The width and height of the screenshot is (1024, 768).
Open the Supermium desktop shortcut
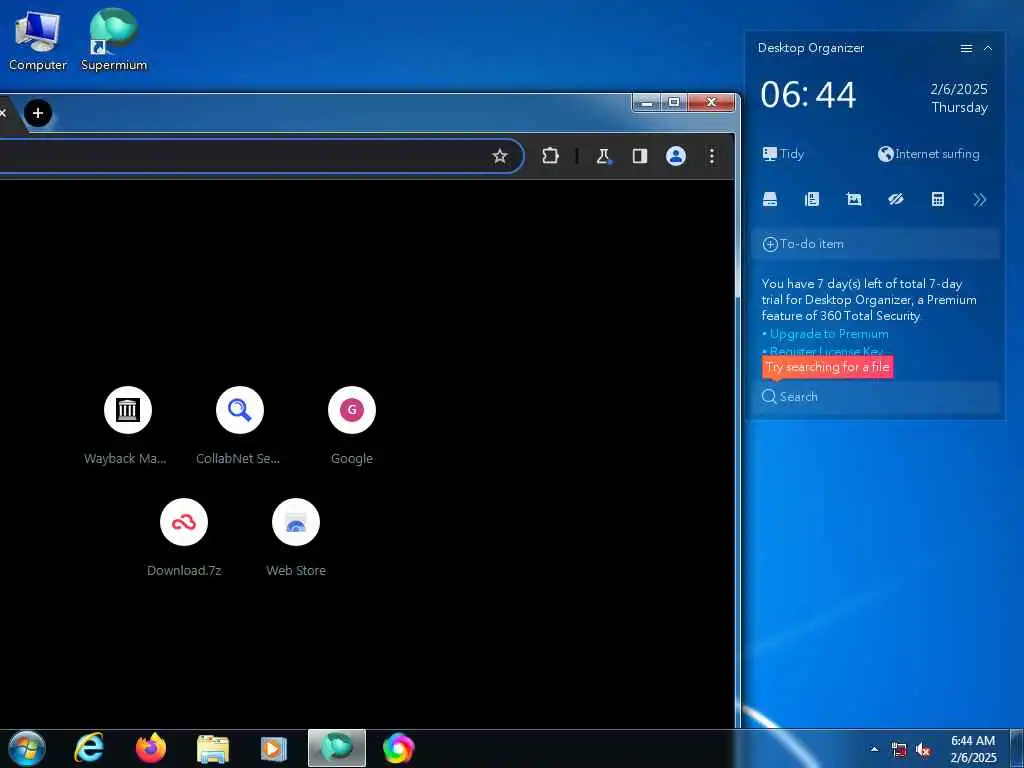[114, 40]
